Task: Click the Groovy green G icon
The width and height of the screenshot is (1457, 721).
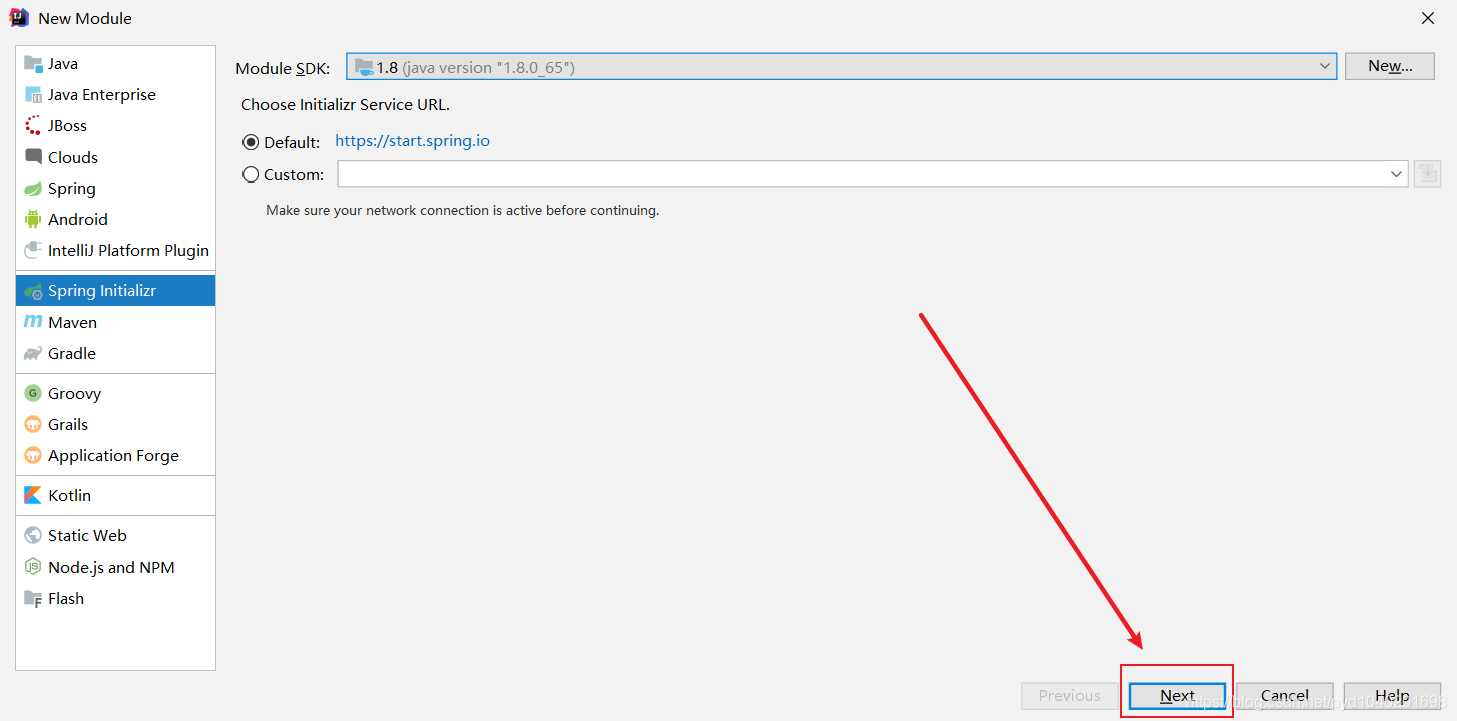Action: pyautogui.click(x=33, y=394)
